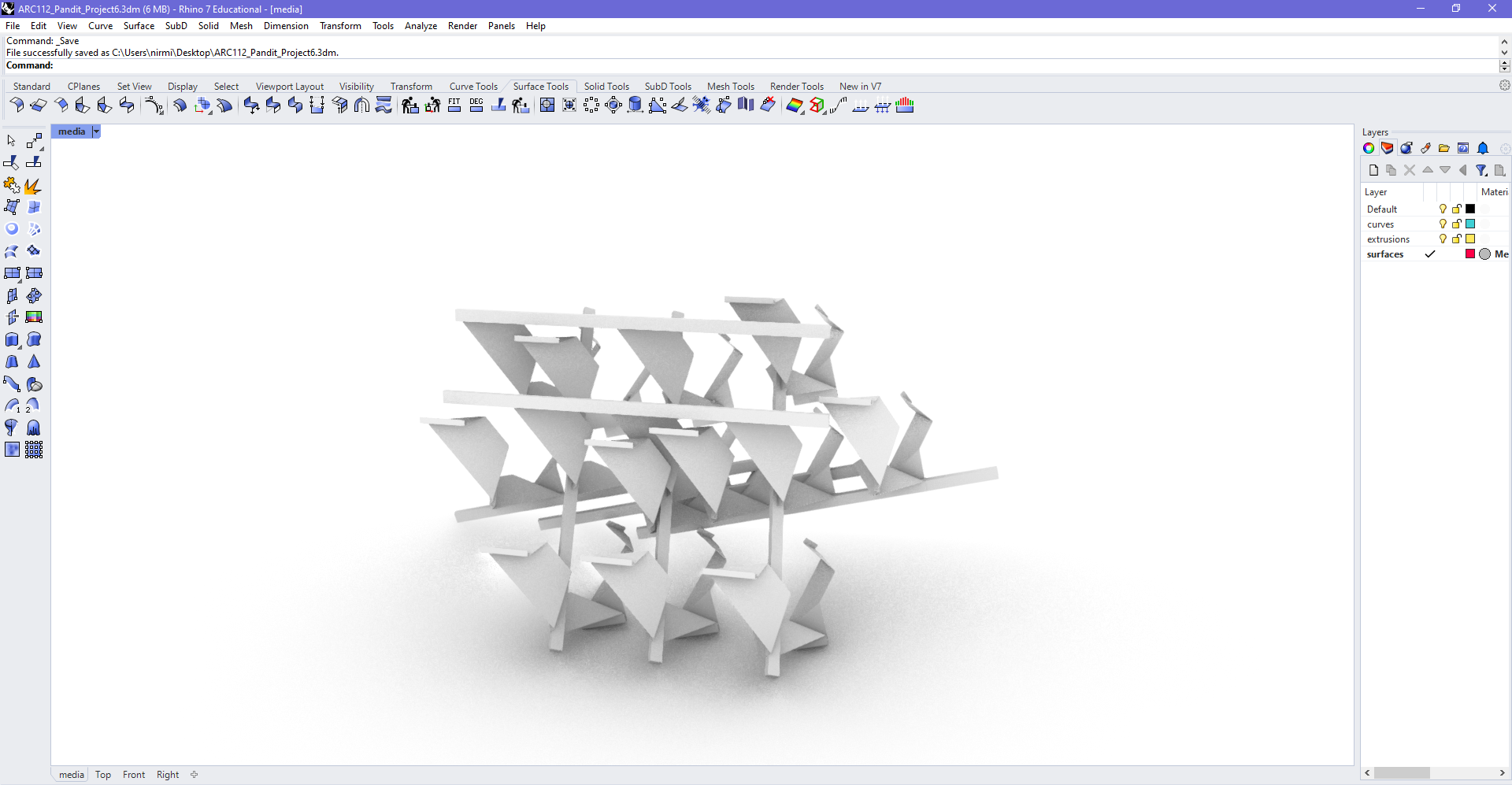Screen dimensions: 1512x785
Task: Expand the command history scroll arrow
Action: tap(1505, 41)
